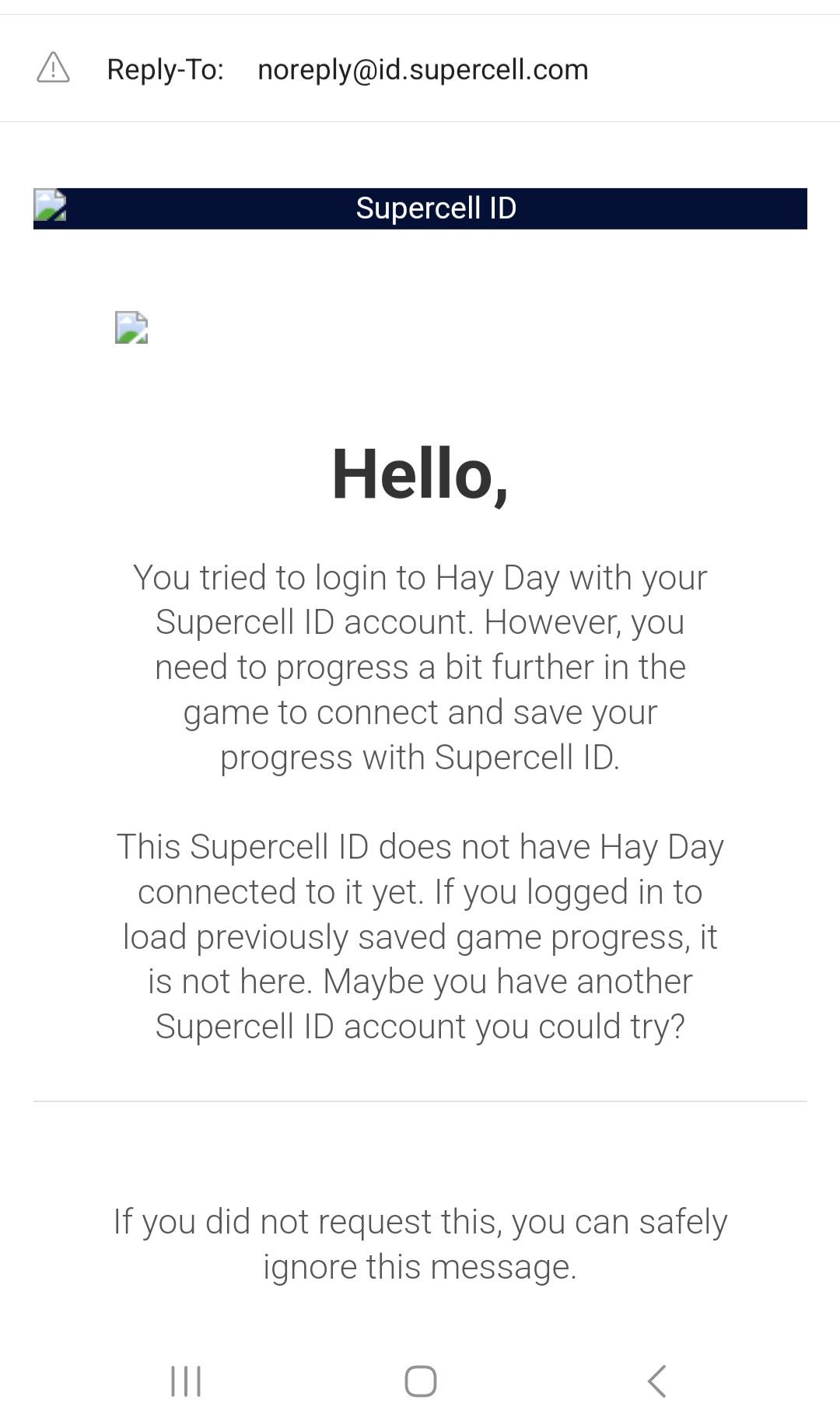Tap the line 'You tried to login to Hay Day'
Viewport: 840px width, 1428px height.
point(420,578)
